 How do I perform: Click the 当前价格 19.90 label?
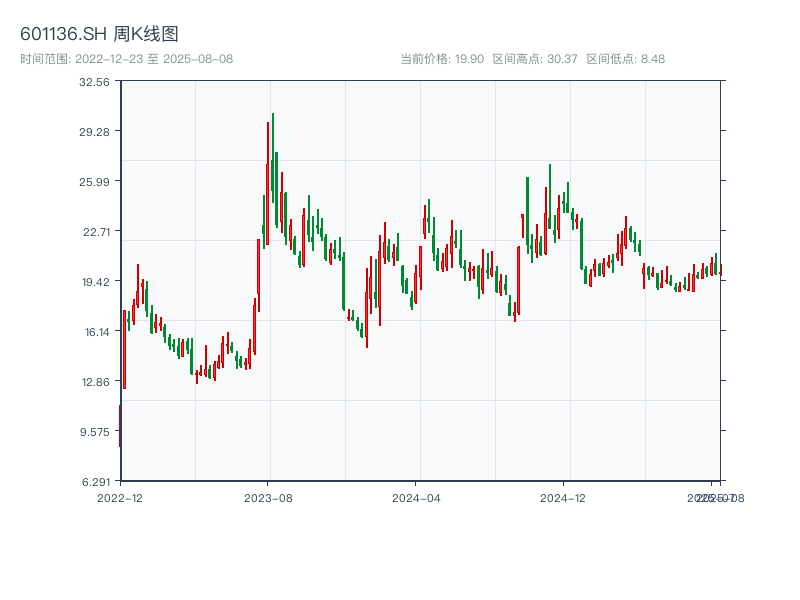[x=442, y=59]
